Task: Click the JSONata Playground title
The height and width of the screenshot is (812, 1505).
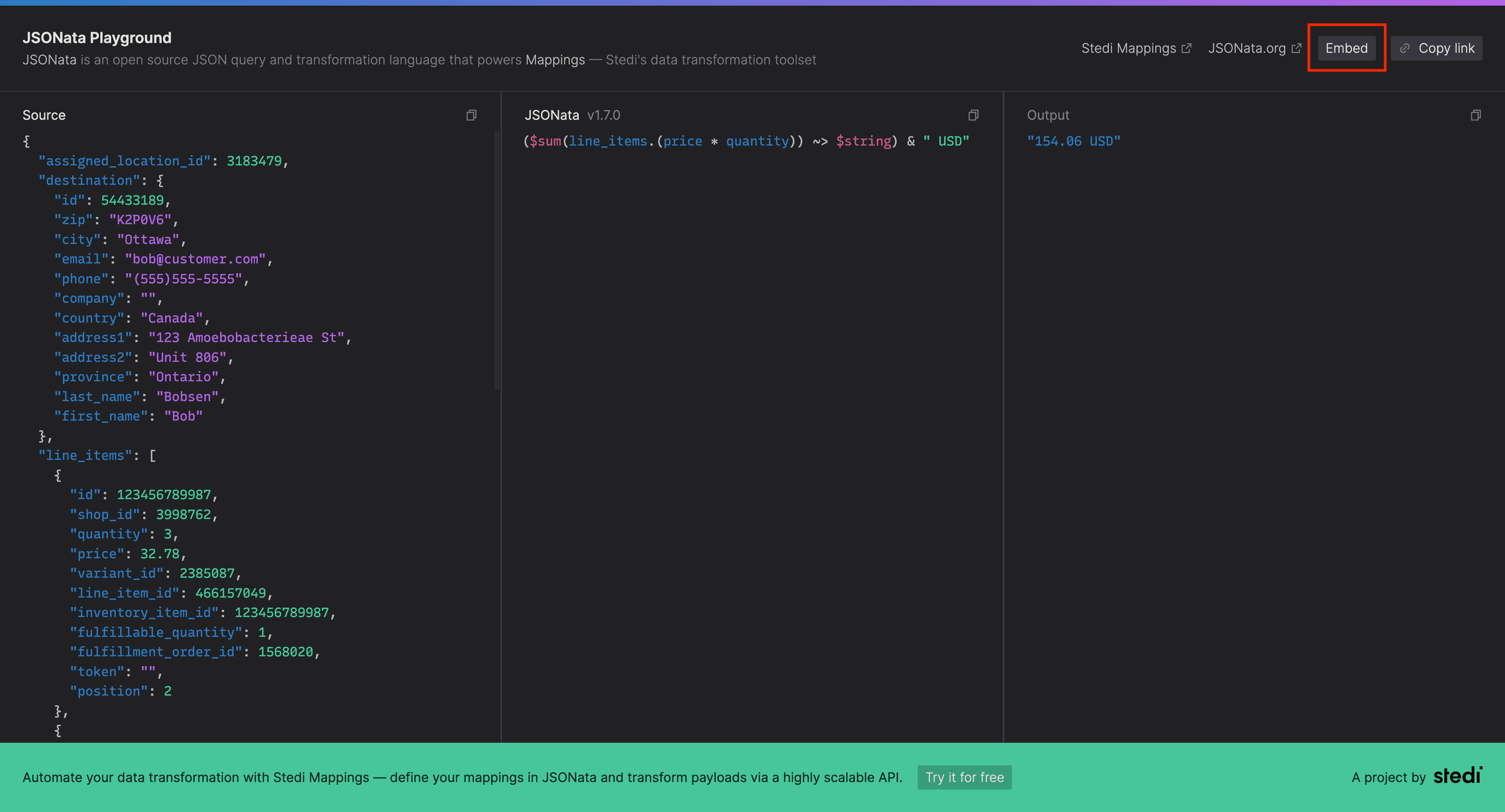Action: [x=97, y=38]
